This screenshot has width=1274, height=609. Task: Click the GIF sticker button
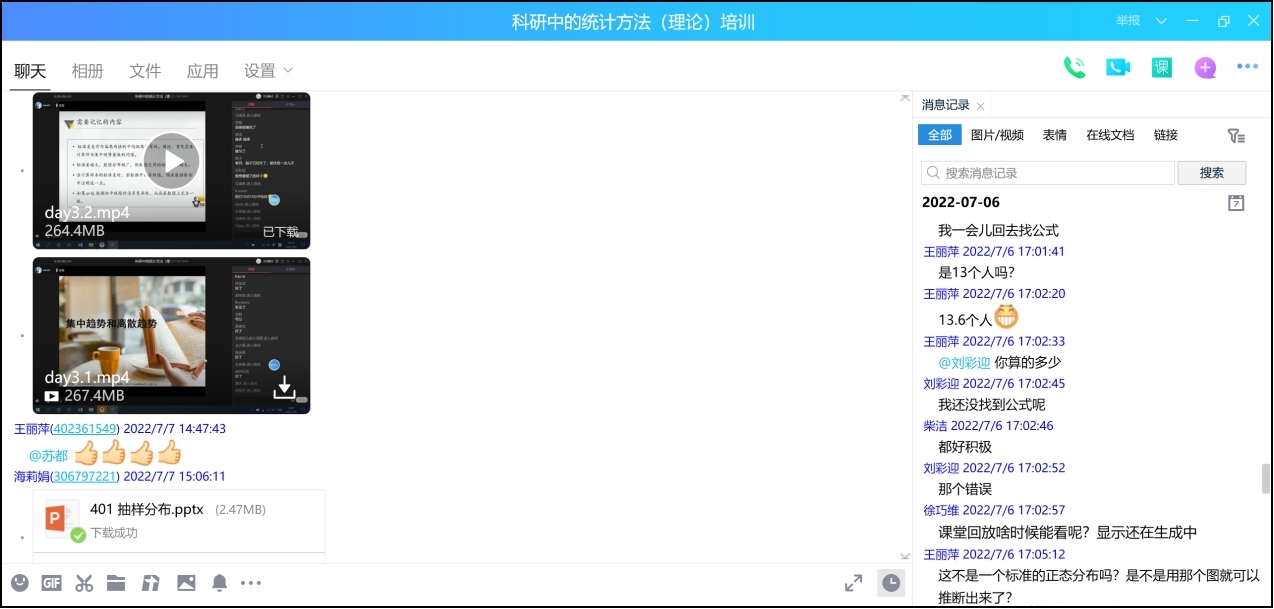pos(52,583)
